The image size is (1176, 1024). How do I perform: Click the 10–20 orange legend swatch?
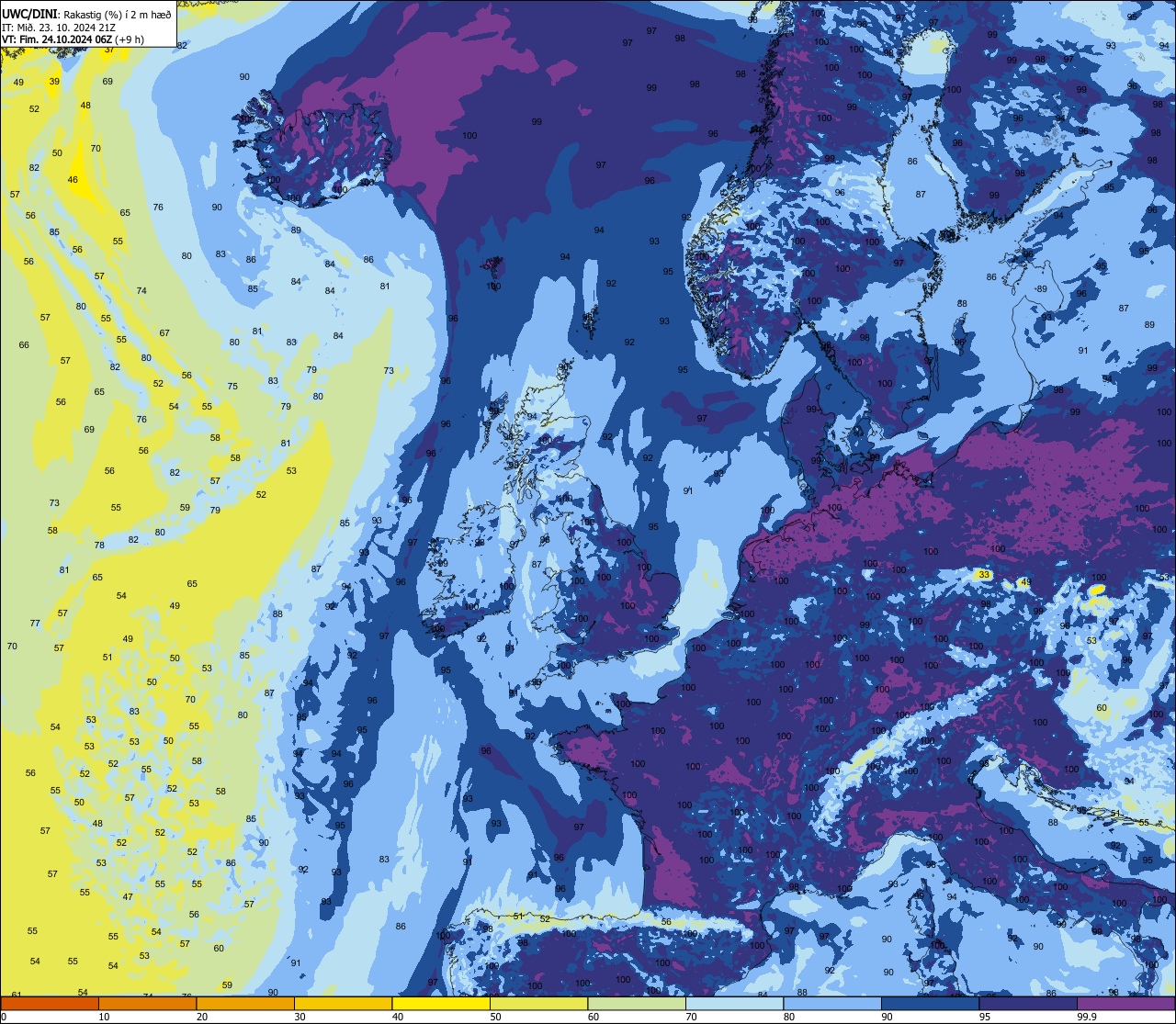tap(147, 1003)
